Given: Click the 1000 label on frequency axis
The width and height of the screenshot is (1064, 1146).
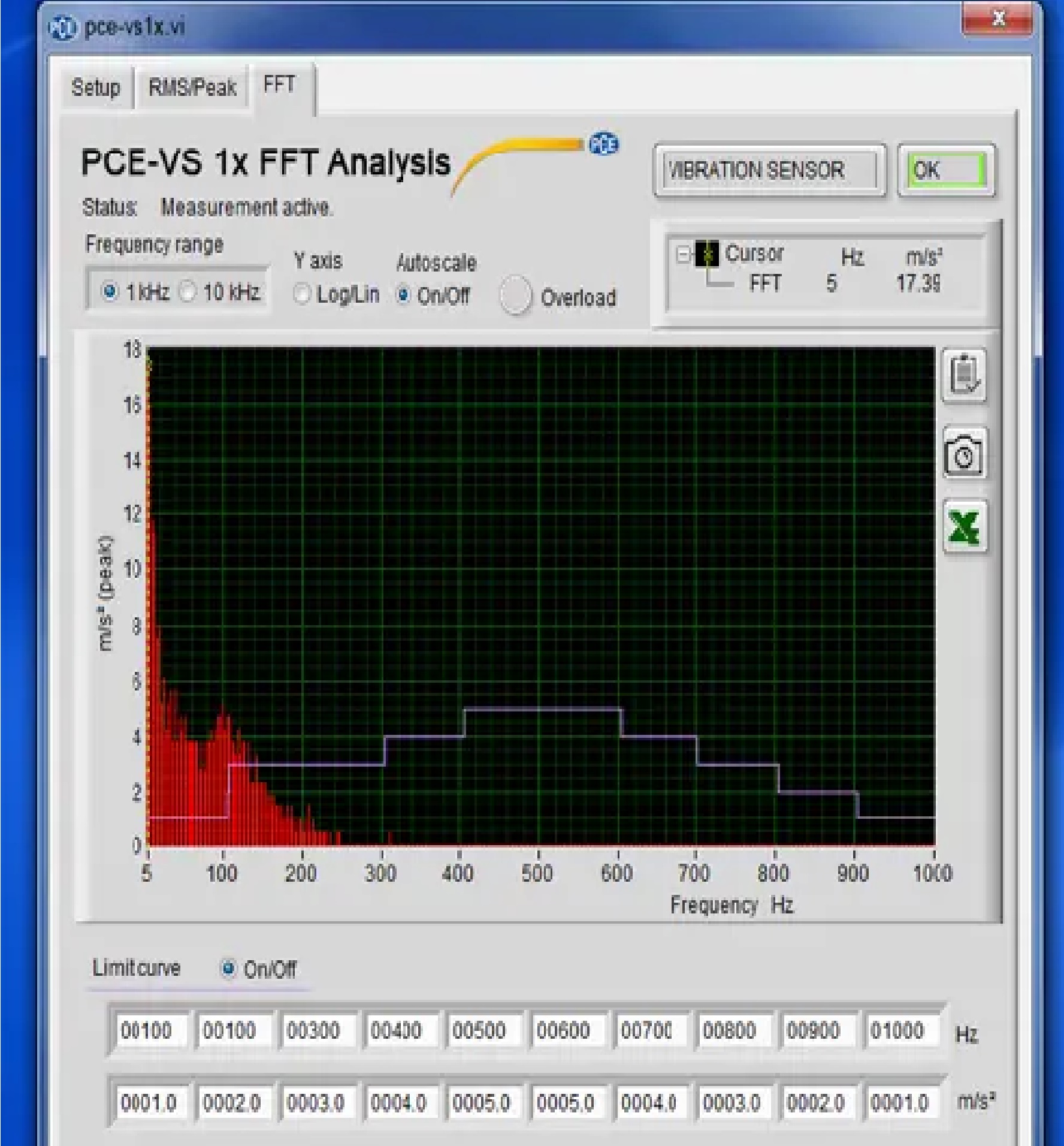Looking at the screenshot, I should (x=932, y=873).
